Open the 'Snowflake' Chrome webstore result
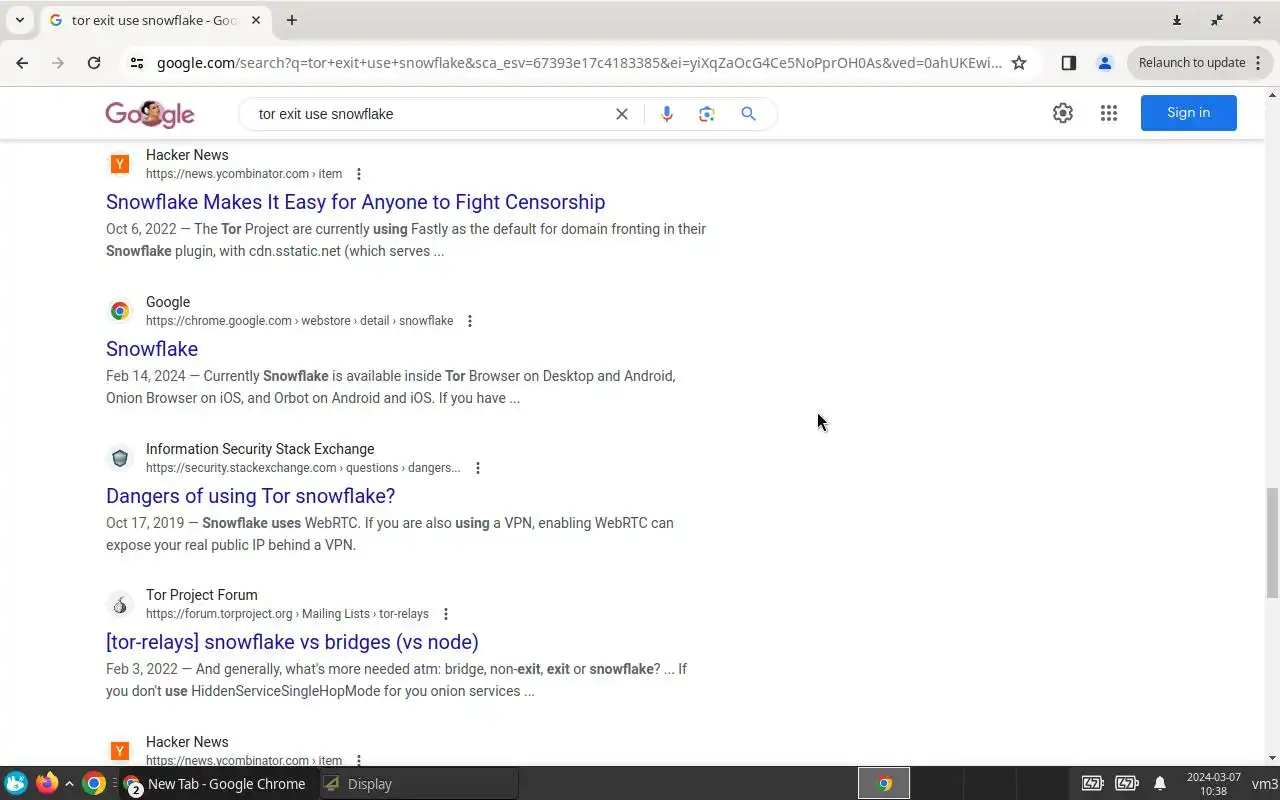 click(152, 349)
